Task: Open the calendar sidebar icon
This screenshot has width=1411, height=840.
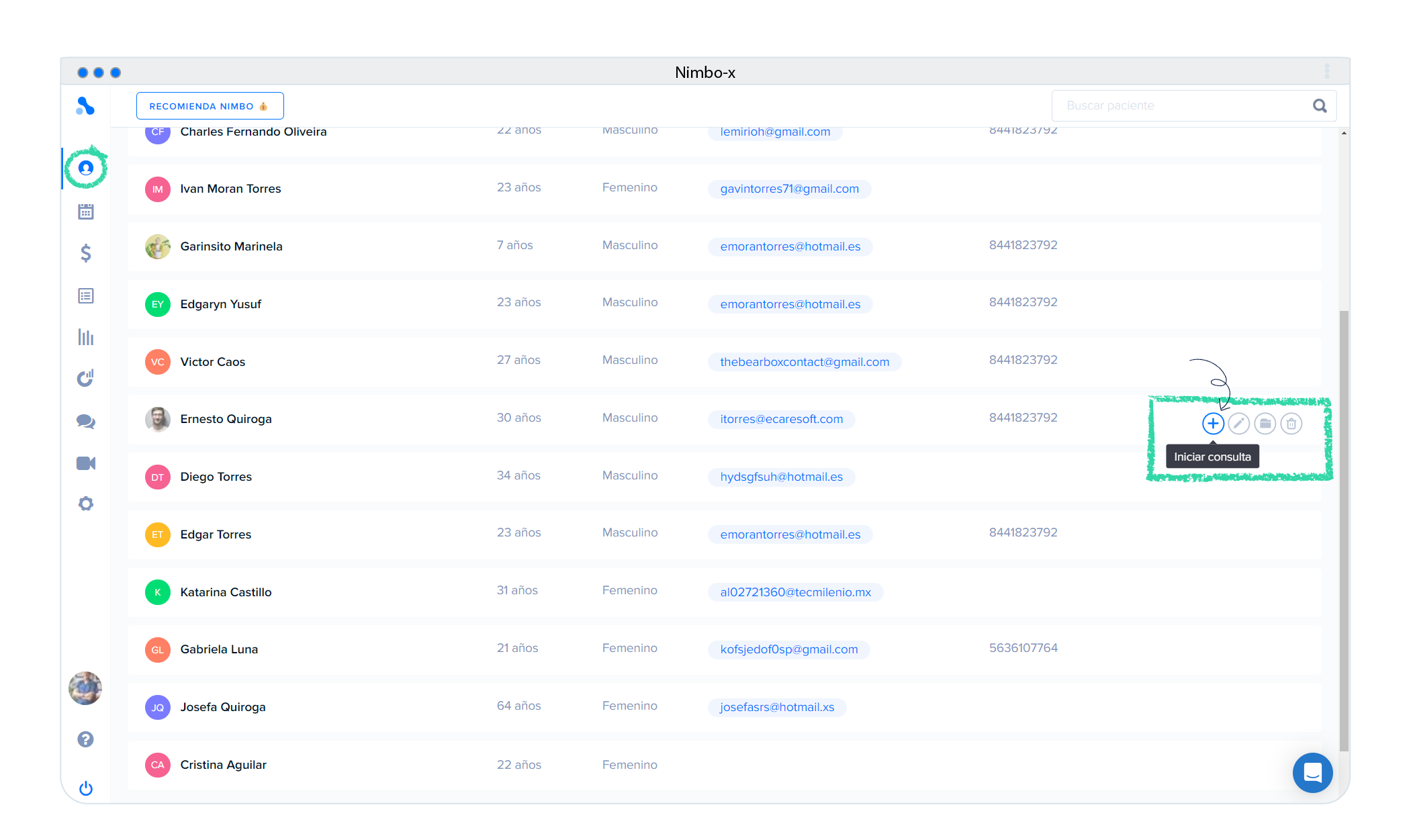Action: 86,212
